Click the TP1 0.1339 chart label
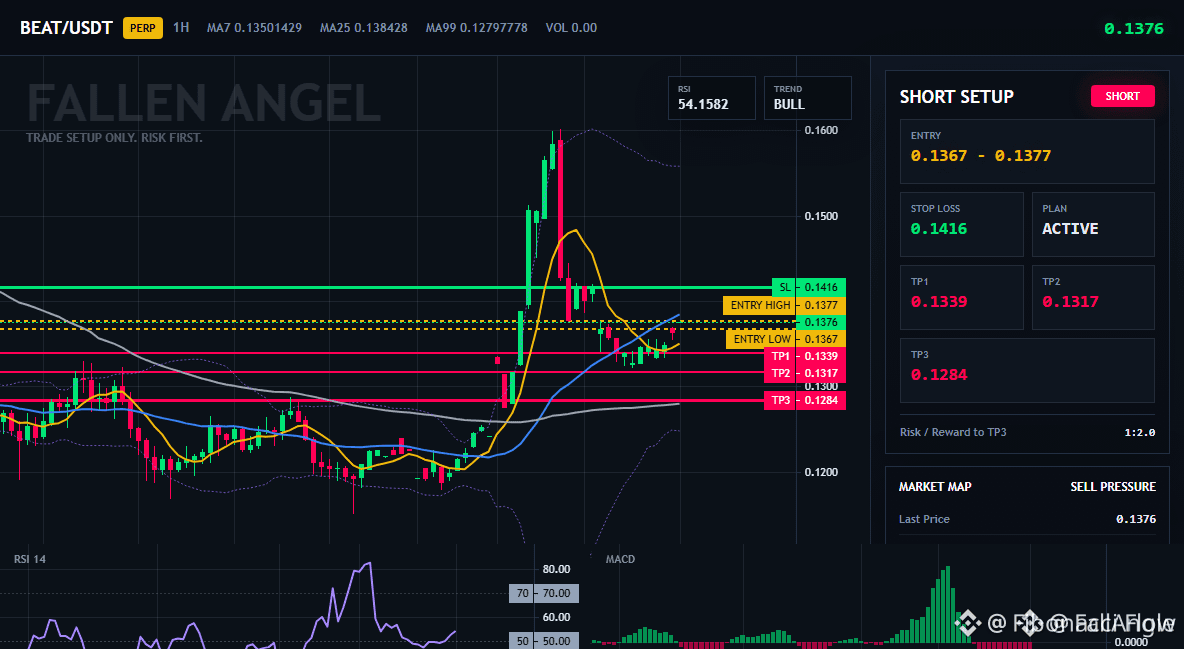Viewport: 1184px width, 649px height. (x=805, y=356)
